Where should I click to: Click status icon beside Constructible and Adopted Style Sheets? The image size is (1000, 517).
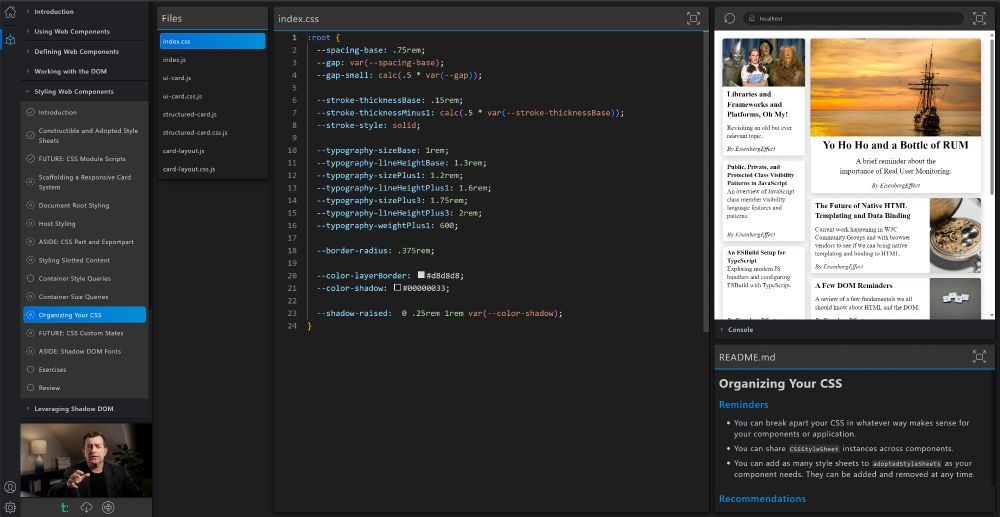click(30, 135)
